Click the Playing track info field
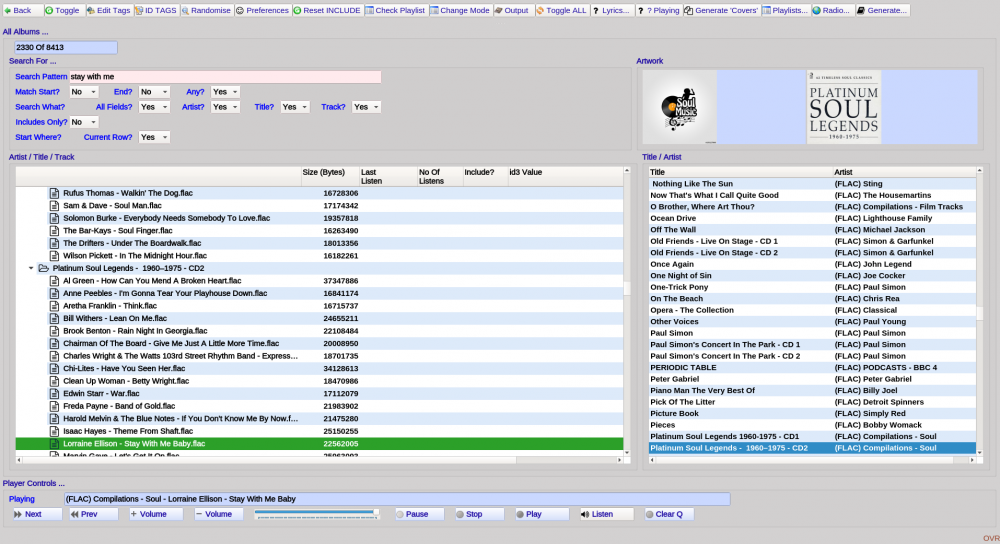1000x544 pixels. click(x=397, y=499)
